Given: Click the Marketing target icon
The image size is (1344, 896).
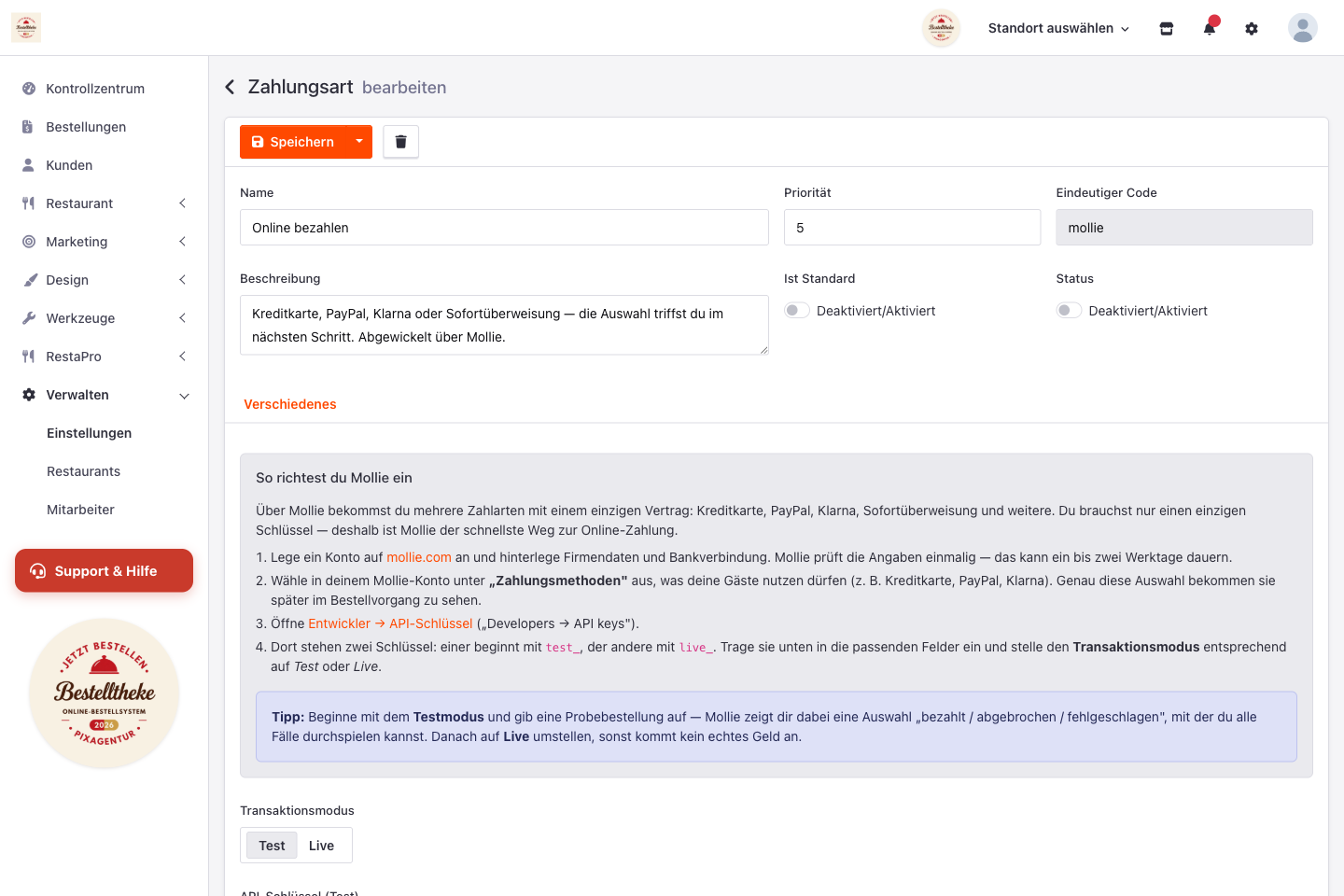Looking at the screenshot, I should tap(29, 242).
